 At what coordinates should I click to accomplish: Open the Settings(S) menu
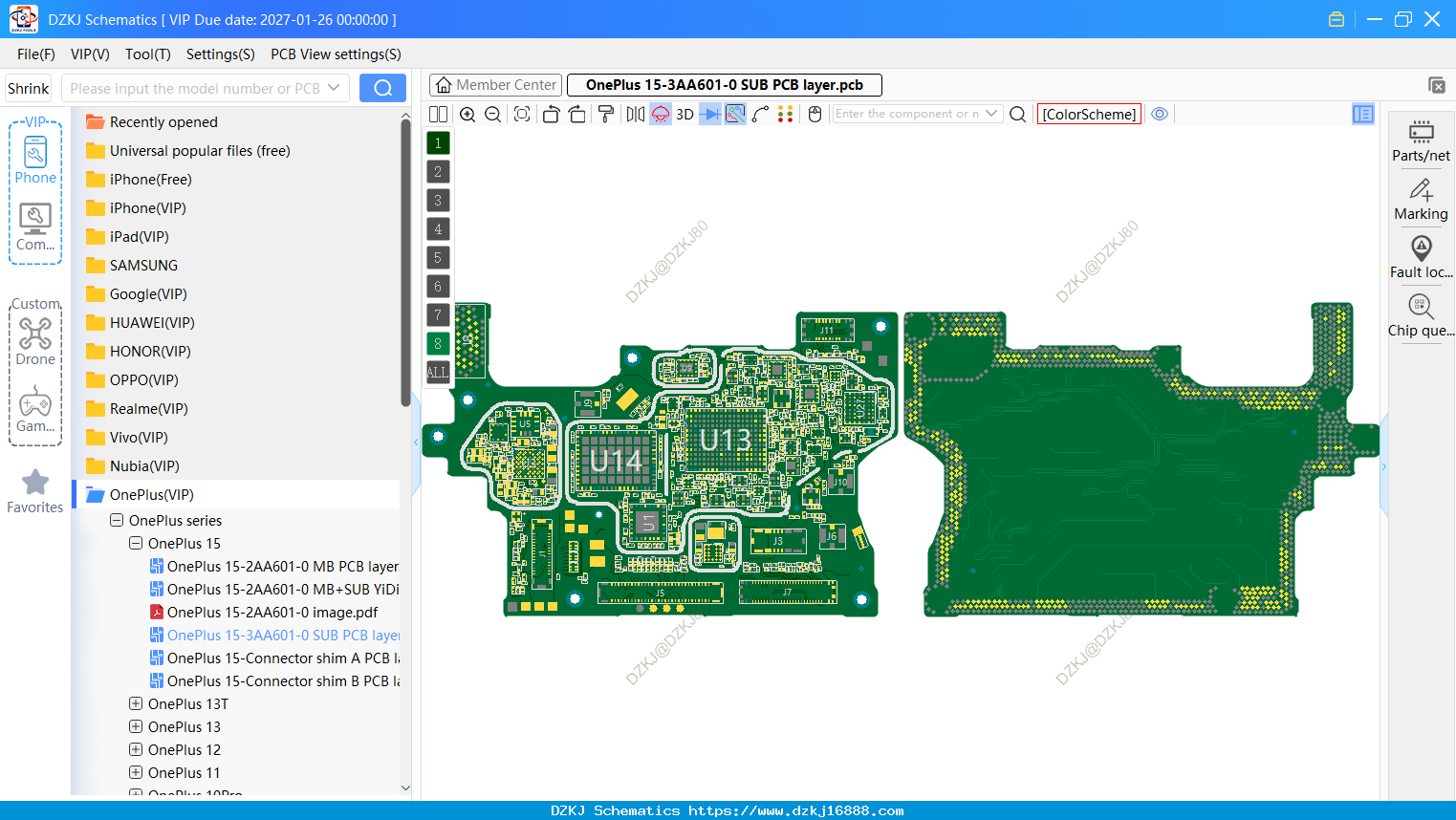click(x=221, y=54)
